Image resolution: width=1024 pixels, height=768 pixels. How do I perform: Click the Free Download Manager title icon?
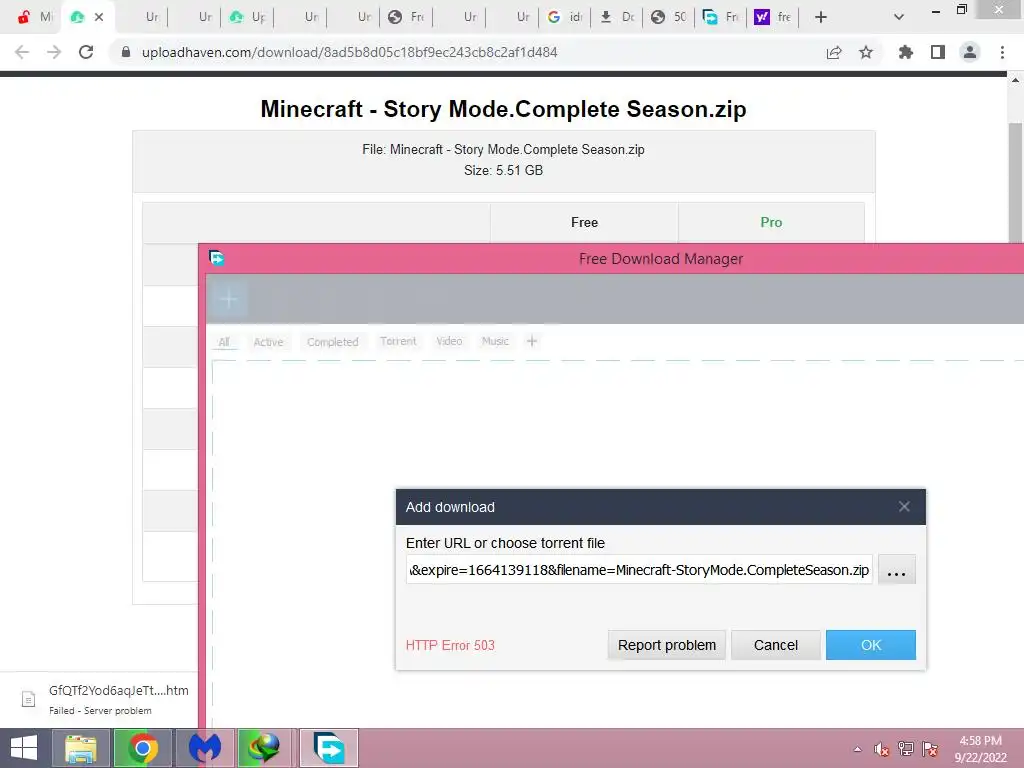point(217,259)
